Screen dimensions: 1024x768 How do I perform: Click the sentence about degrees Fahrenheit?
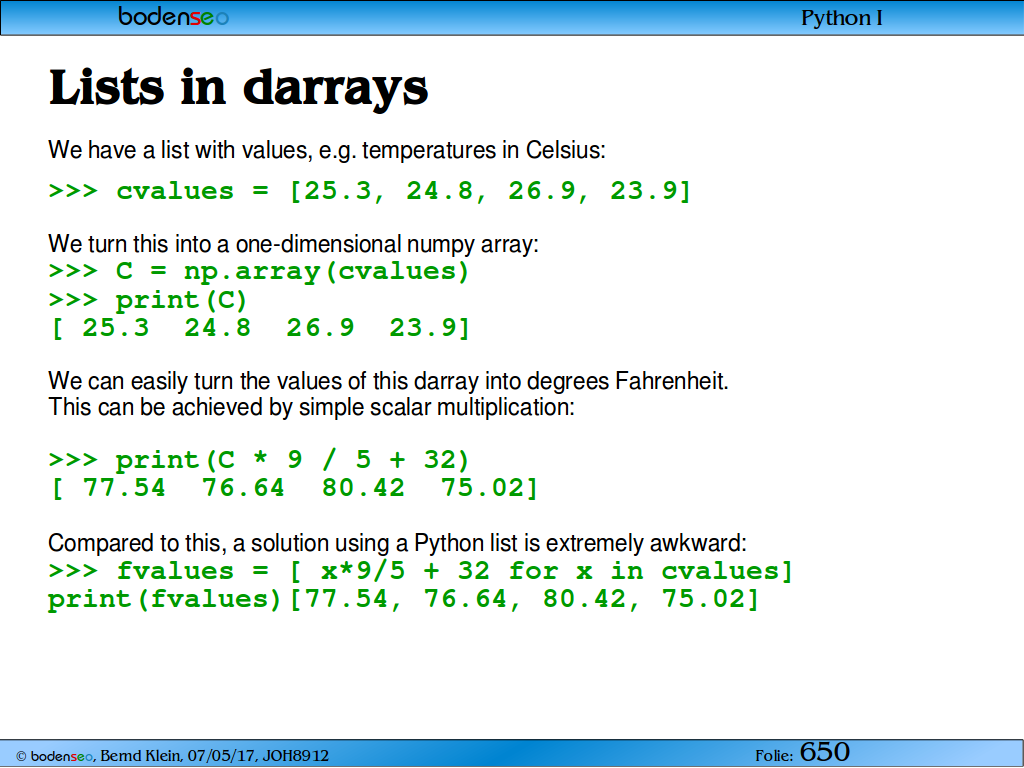tap(389, 381)
